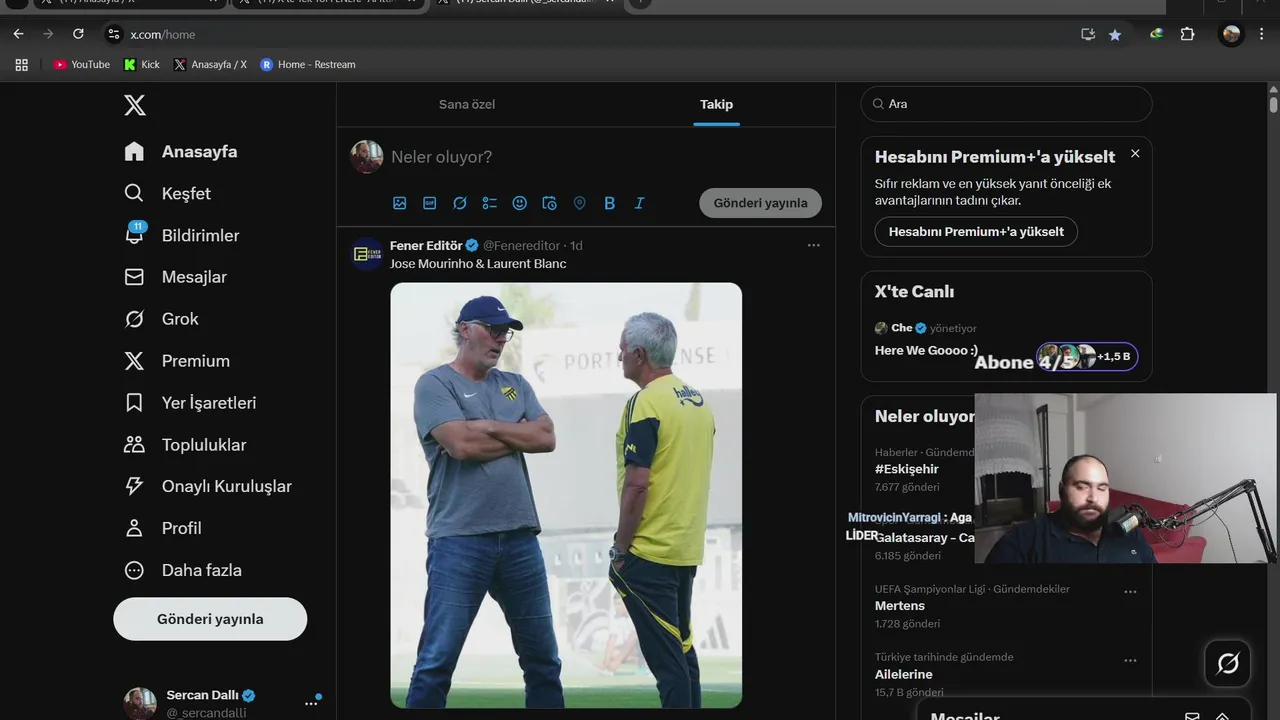Open Grok from the sidebar
1280x720 pixels.
point(161,319)
